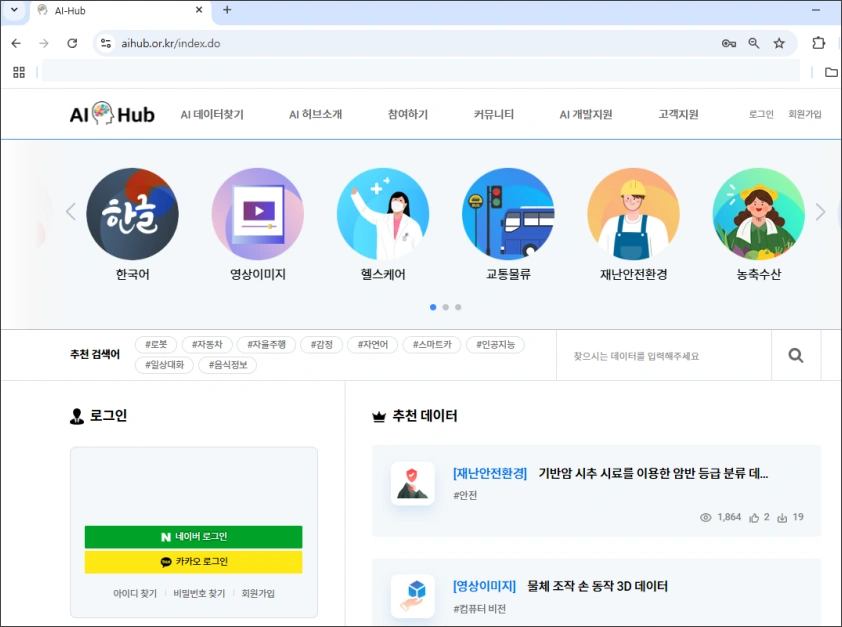Click the 네이버 로그인 button

[x=193, y=537]
